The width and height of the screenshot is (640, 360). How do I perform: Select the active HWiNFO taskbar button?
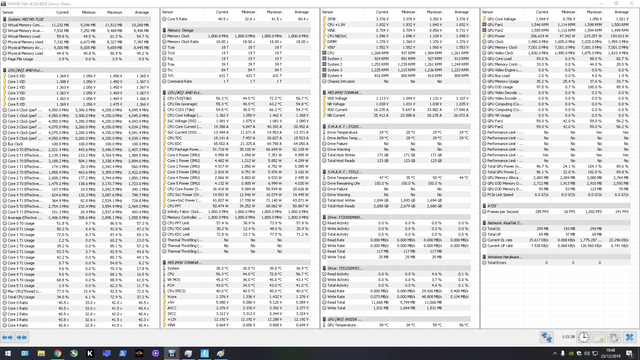(x=172, y=353)
